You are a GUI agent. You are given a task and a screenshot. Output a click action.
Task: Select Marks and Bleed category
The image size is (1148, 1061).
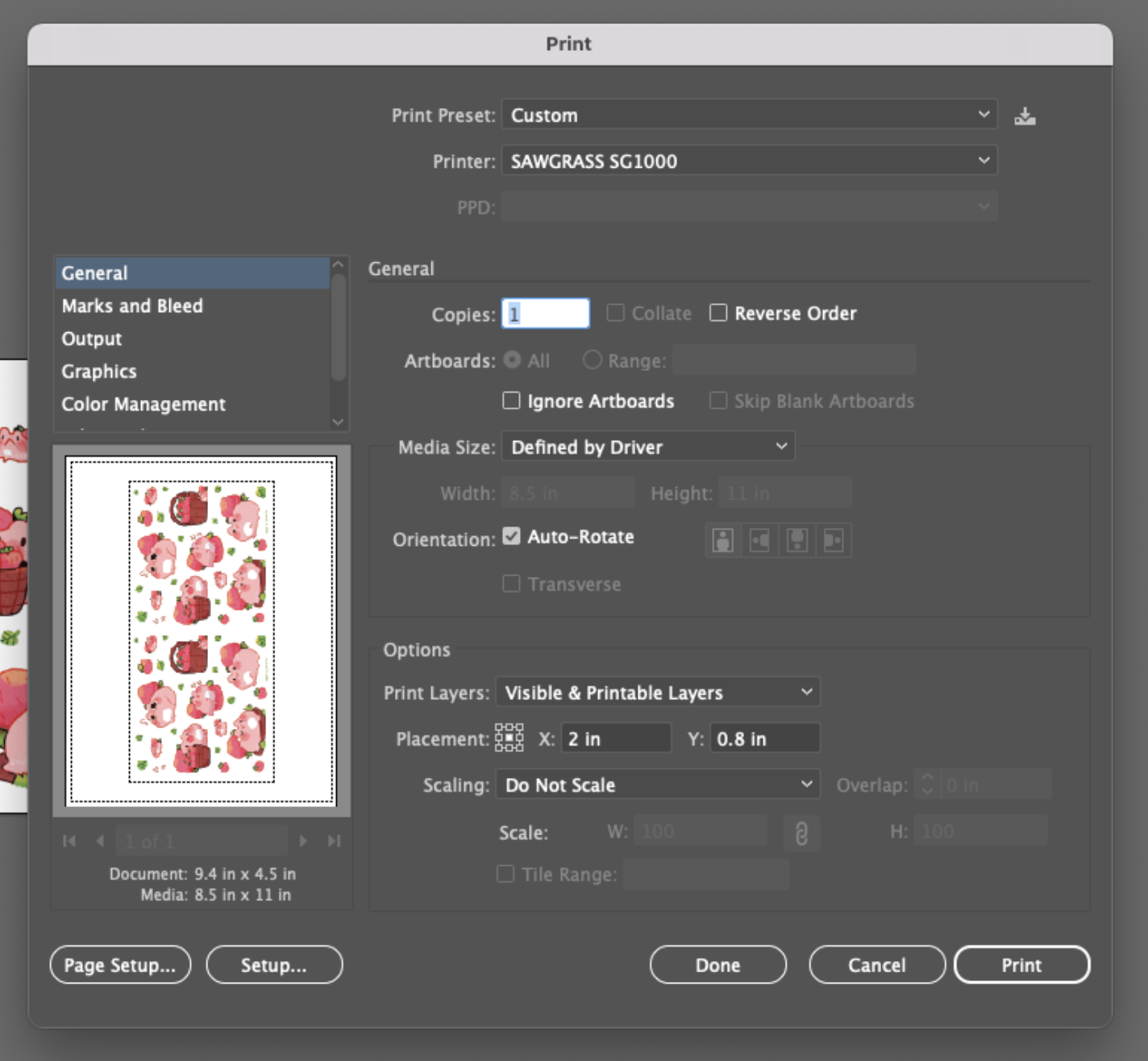tap(192, 306)
